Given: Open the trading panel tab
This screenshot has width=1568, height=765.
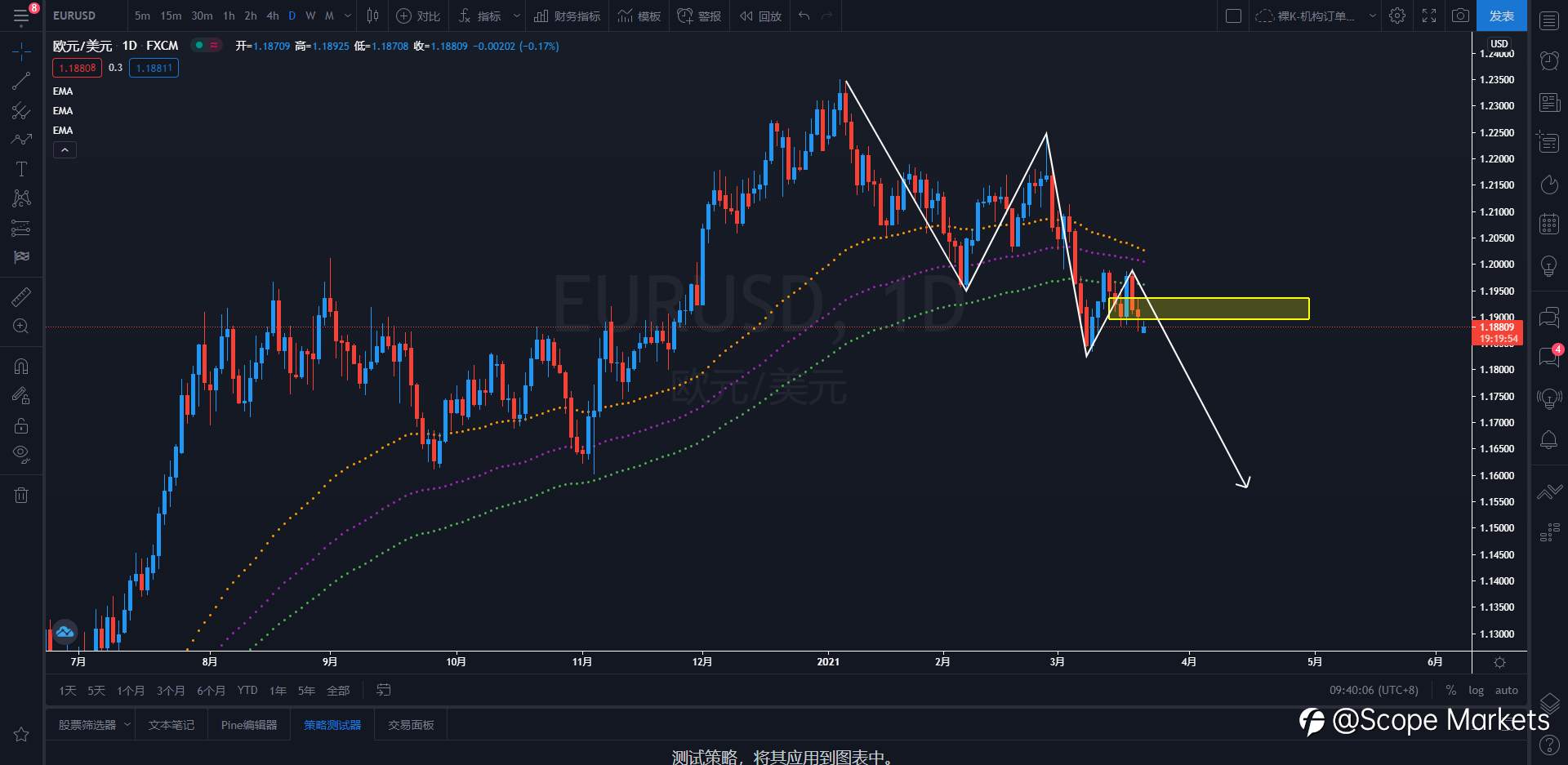Looking at the screenshot, I should point(411,725).
